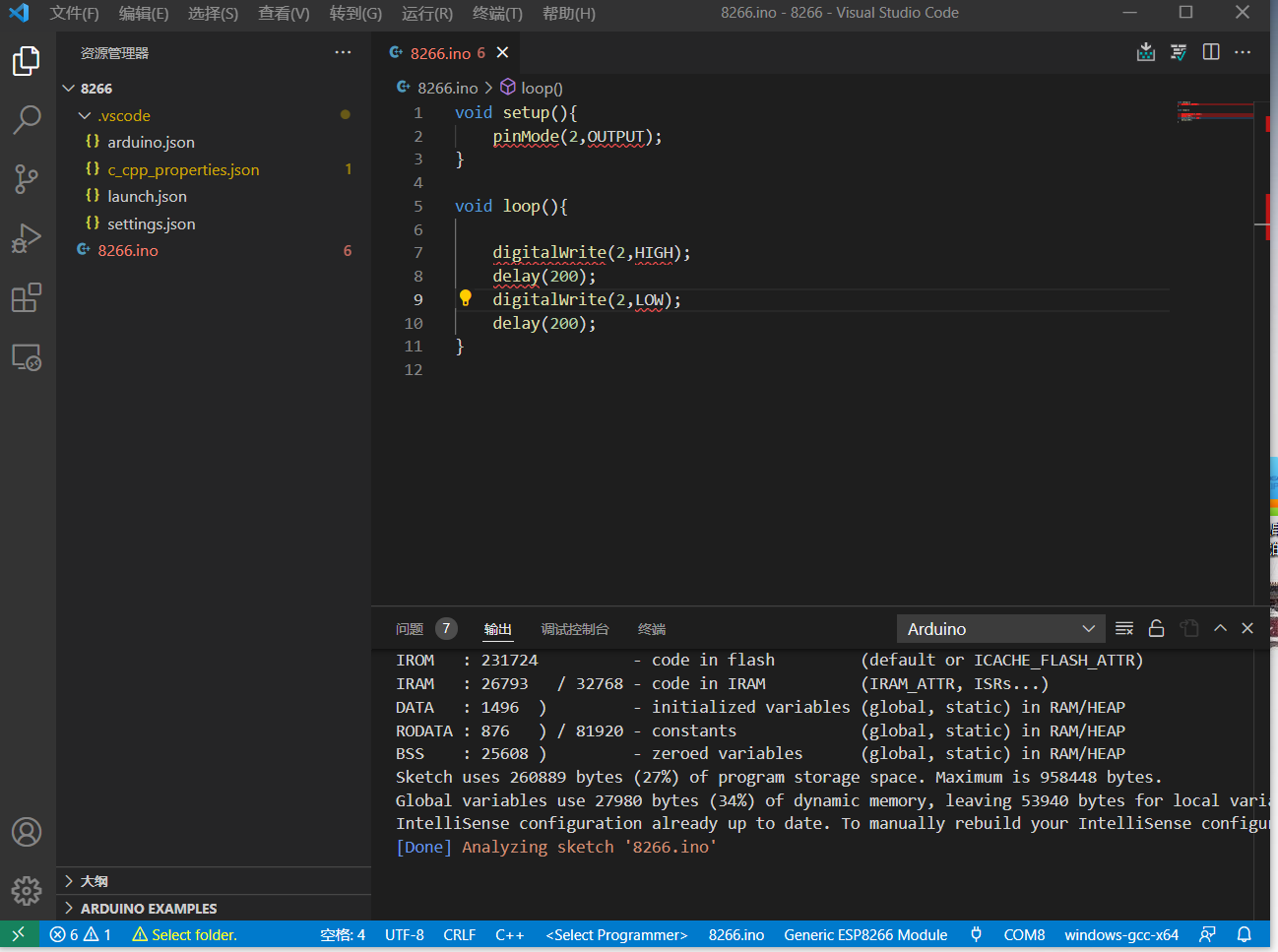Maximize the output panel size
1278x952 pixels.
[1220, 628]
